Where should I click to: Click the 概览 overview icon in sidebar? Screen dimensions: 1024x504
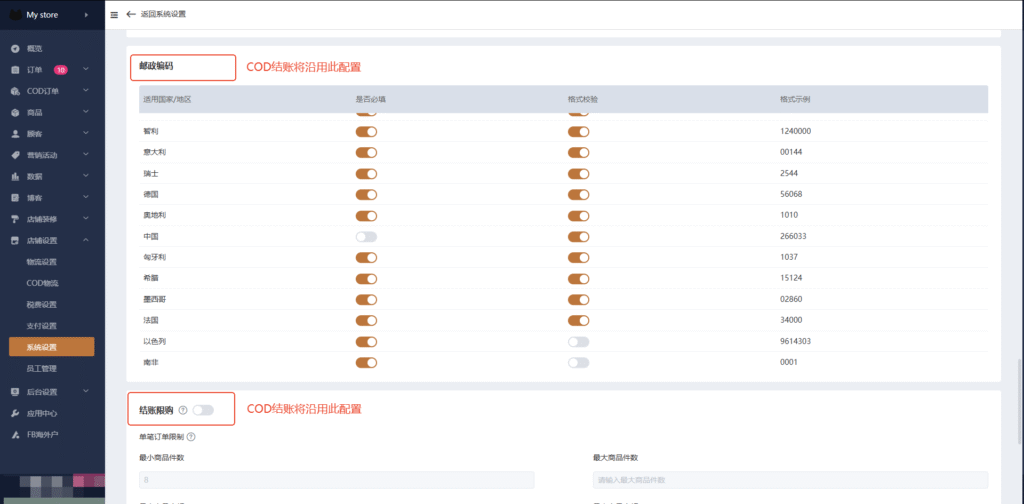(x=15, y=48)
